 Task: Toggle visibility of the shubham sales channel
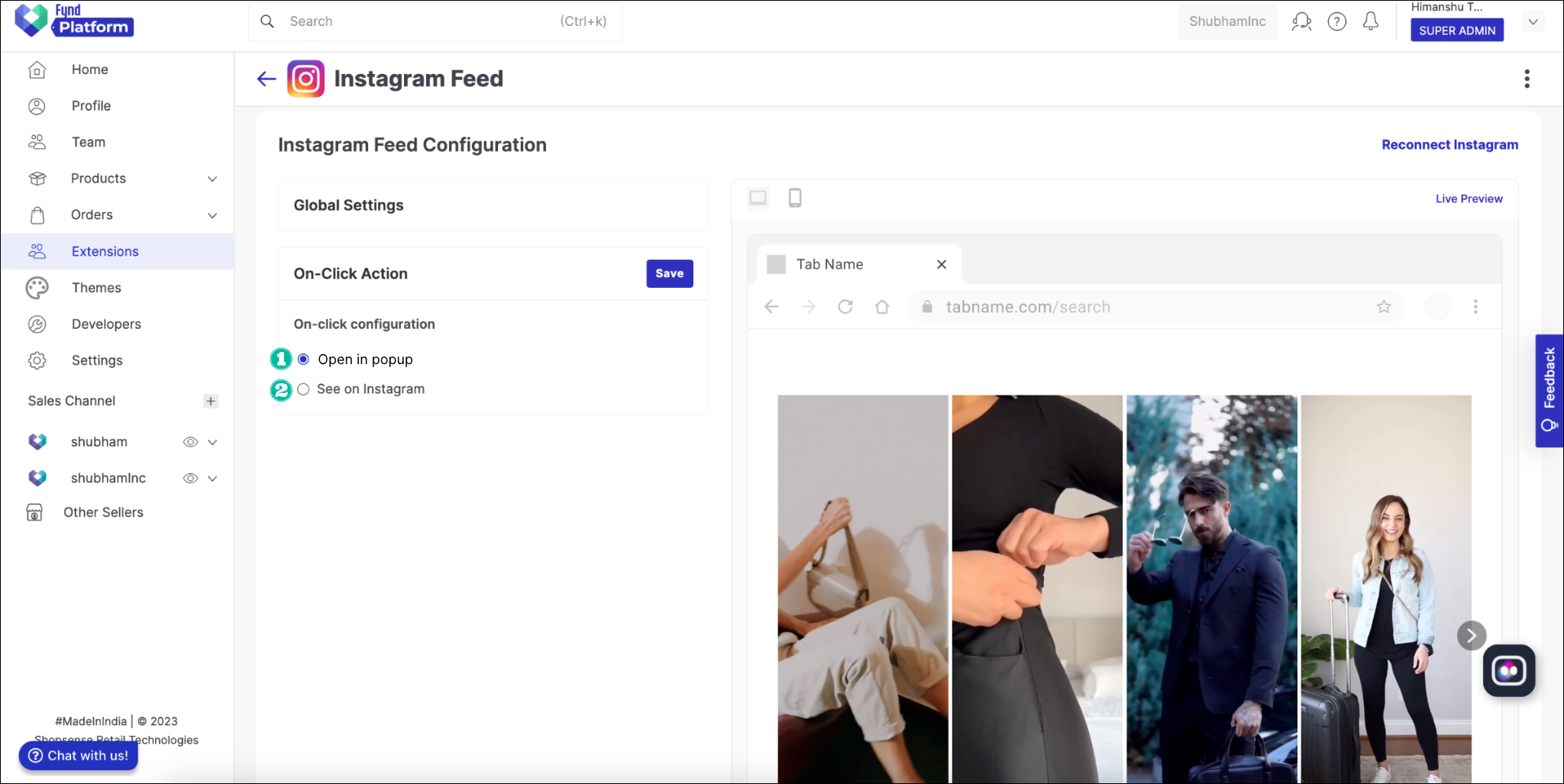pyautogui.click(x=189, y=441)
